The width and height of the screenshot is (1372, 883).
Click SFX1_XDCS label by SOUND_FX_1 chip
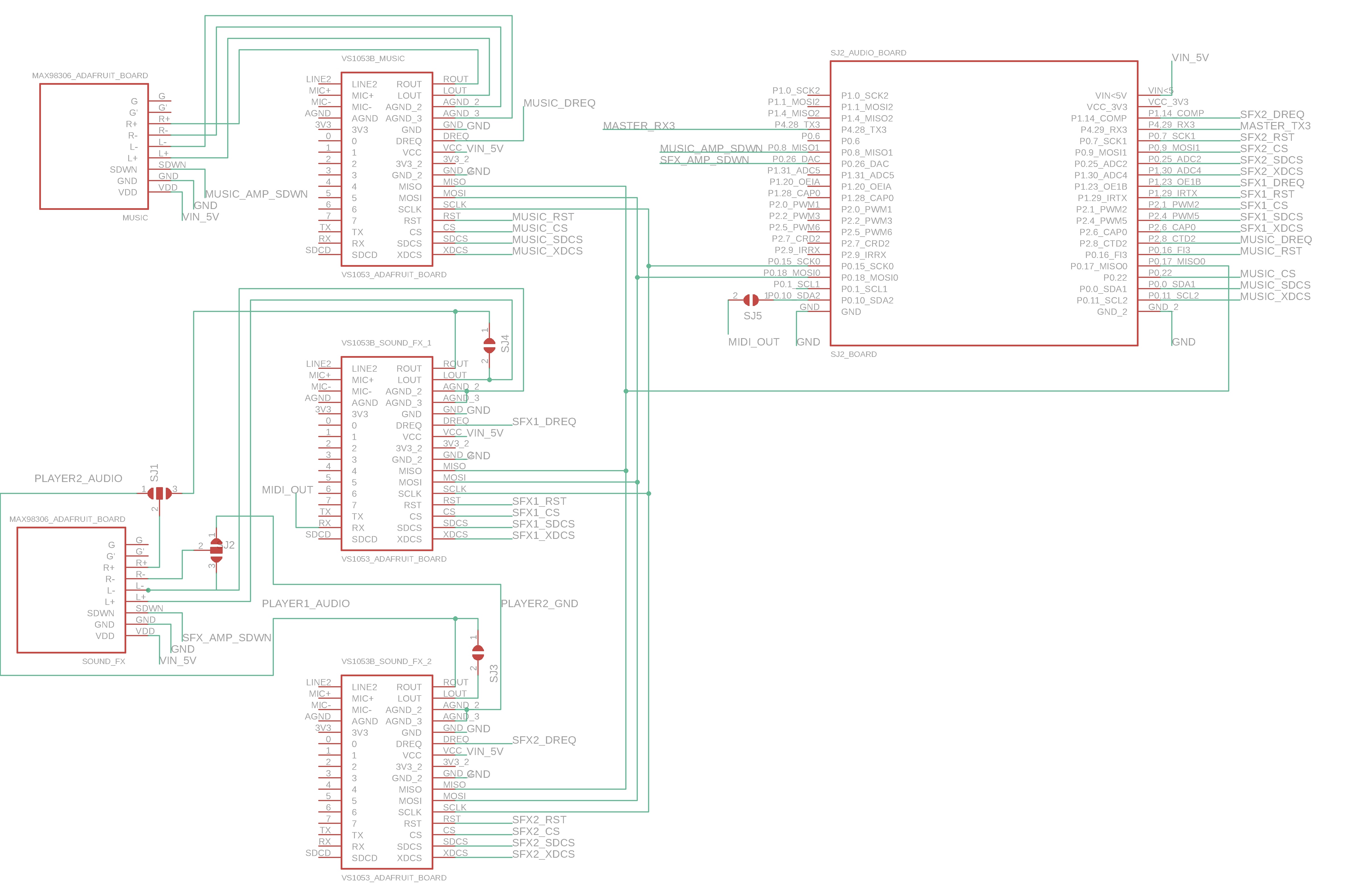pyautogui.click(x=543, y=535)
